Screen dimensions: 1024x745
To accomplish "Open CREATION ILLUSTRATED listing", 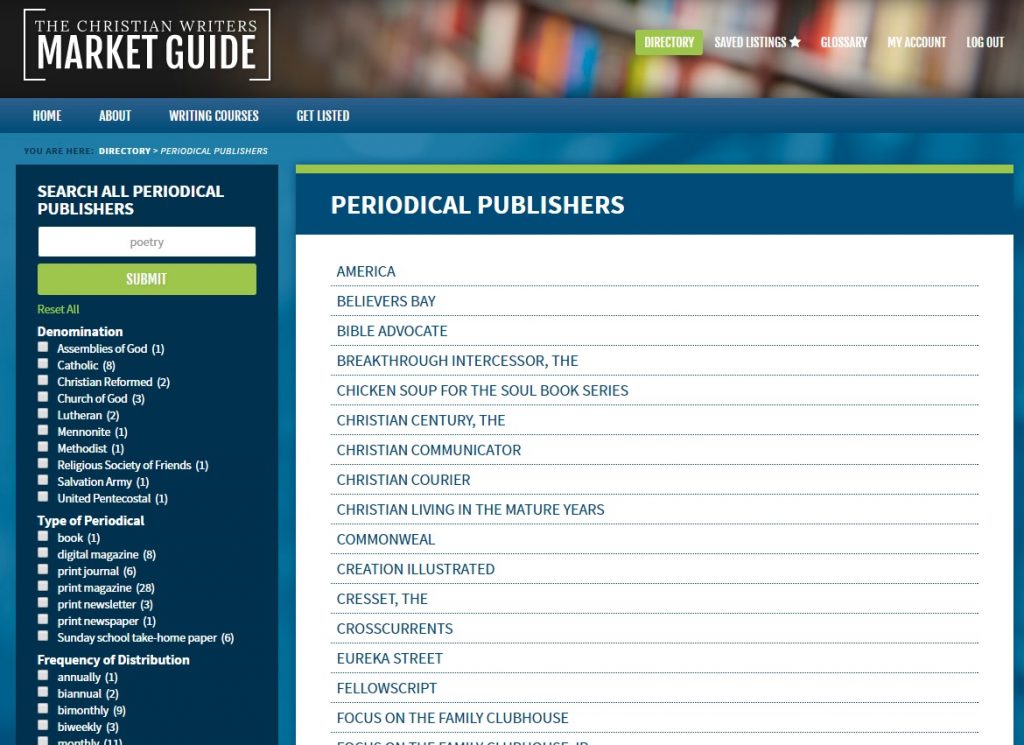I will tap(415, 569).
